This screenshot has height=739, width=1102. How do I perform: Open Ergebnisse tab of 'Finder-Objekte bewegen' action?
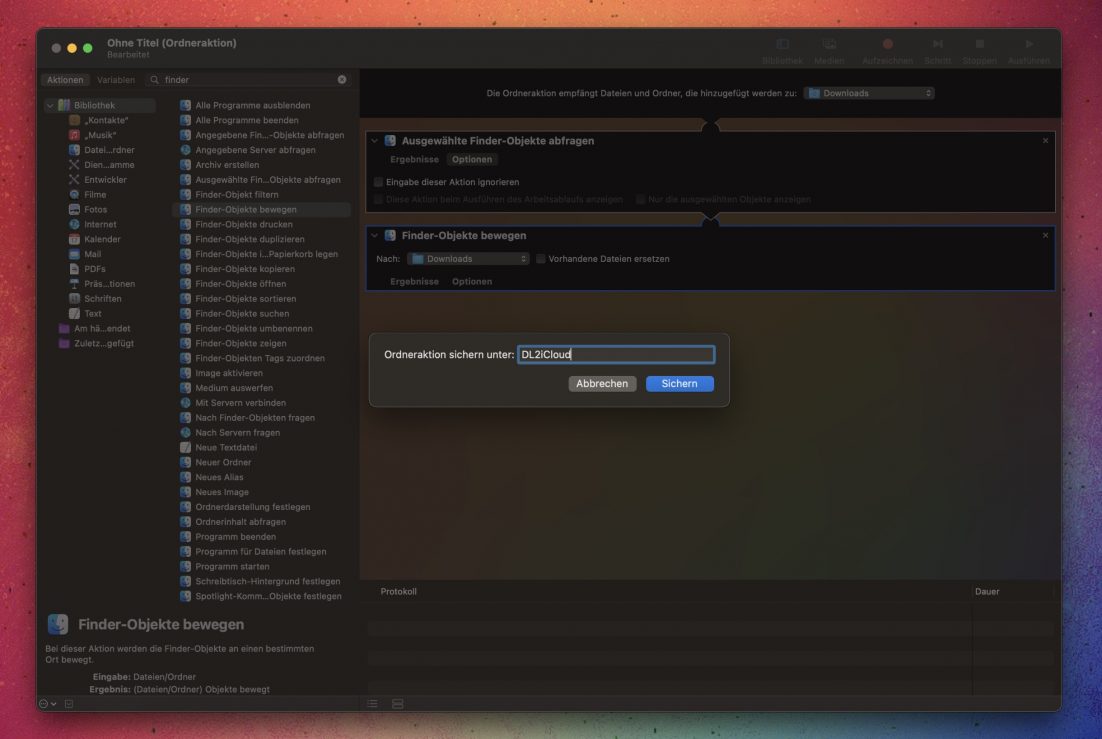click(414, 281)
